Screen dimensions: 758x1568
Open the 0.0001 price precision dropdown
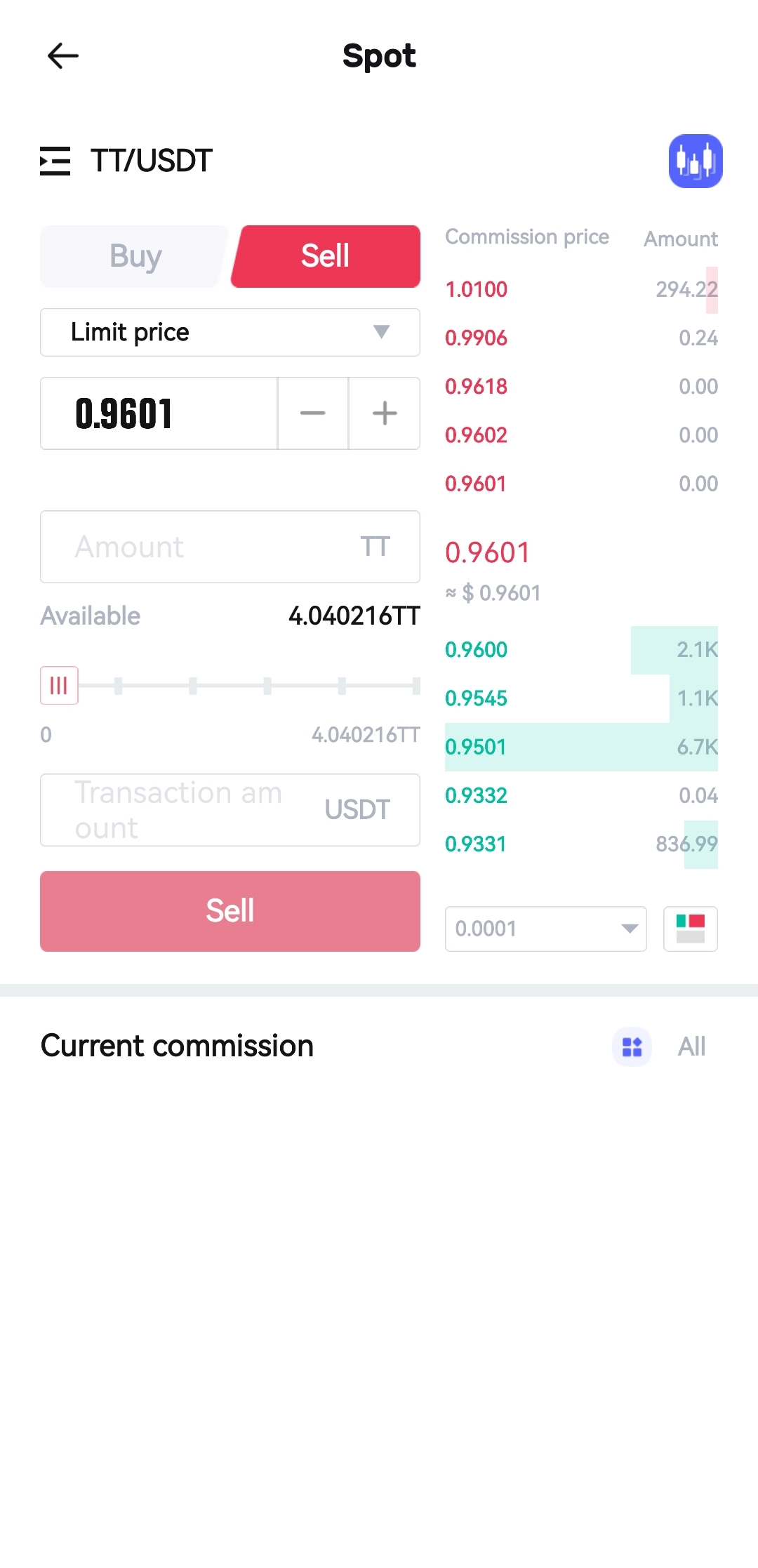click(x=545, y=929)
